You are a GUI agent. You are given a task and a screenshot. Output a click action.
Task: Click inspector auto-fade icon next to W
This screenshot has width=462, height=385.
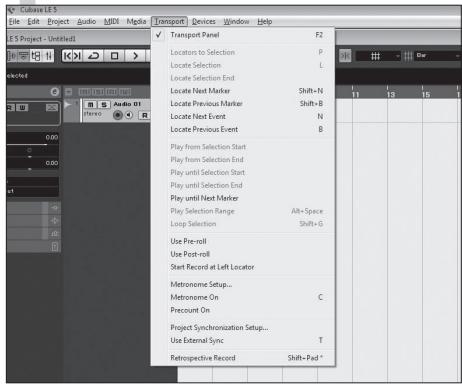[x=52, y=107]
